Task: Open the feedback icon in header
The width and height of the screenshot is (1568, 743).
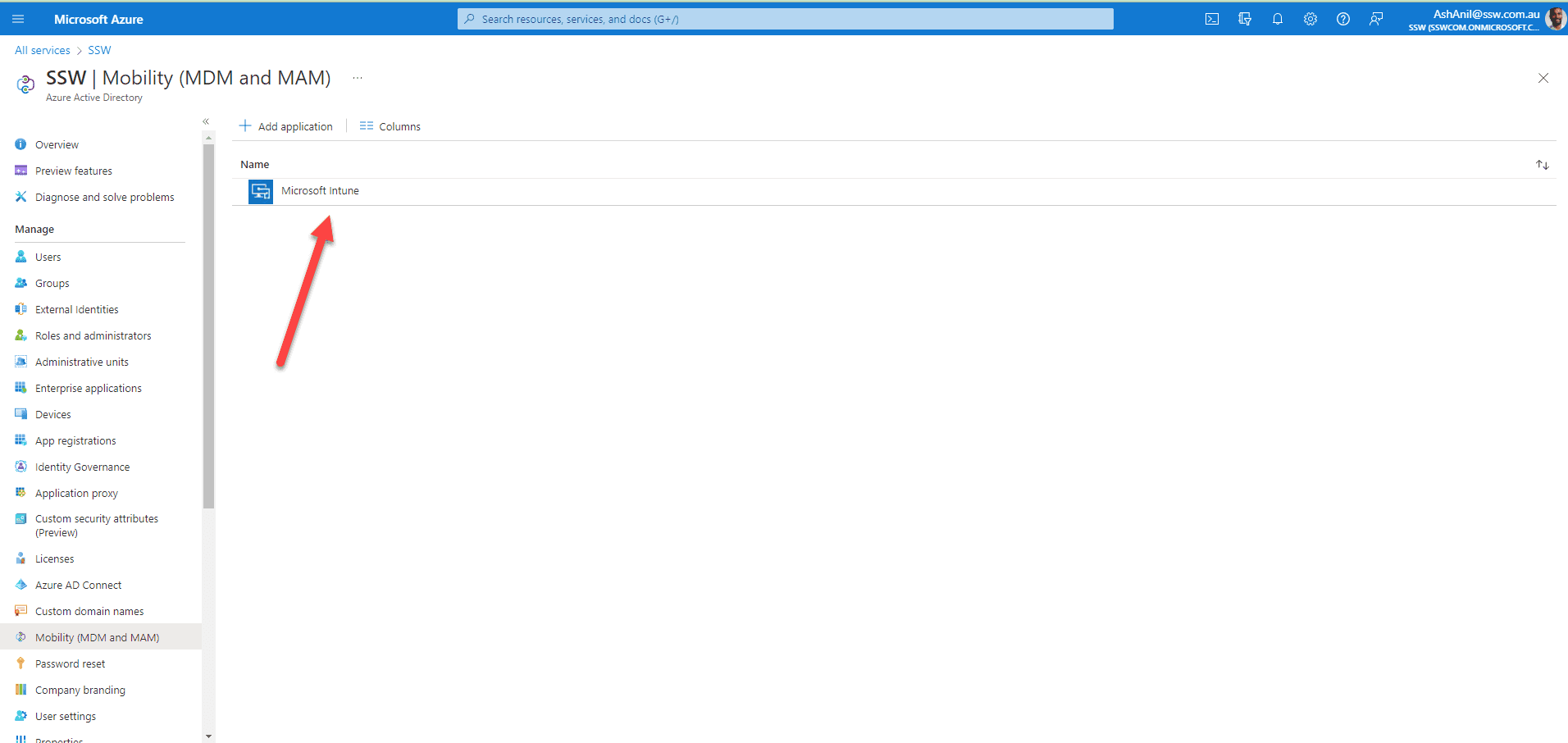Action: [1375, 19]
